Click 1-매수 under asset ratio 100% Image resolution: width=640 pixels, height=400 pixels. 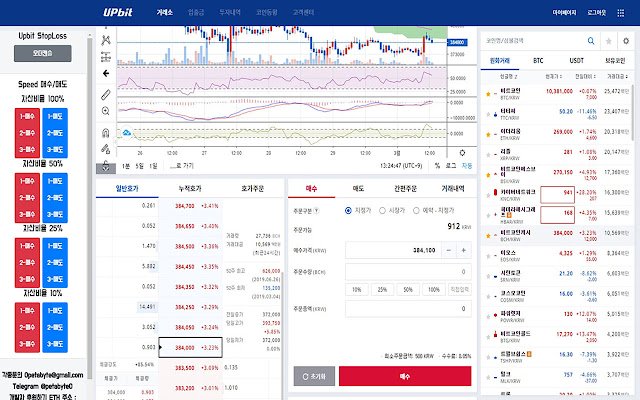pos(27,116)
